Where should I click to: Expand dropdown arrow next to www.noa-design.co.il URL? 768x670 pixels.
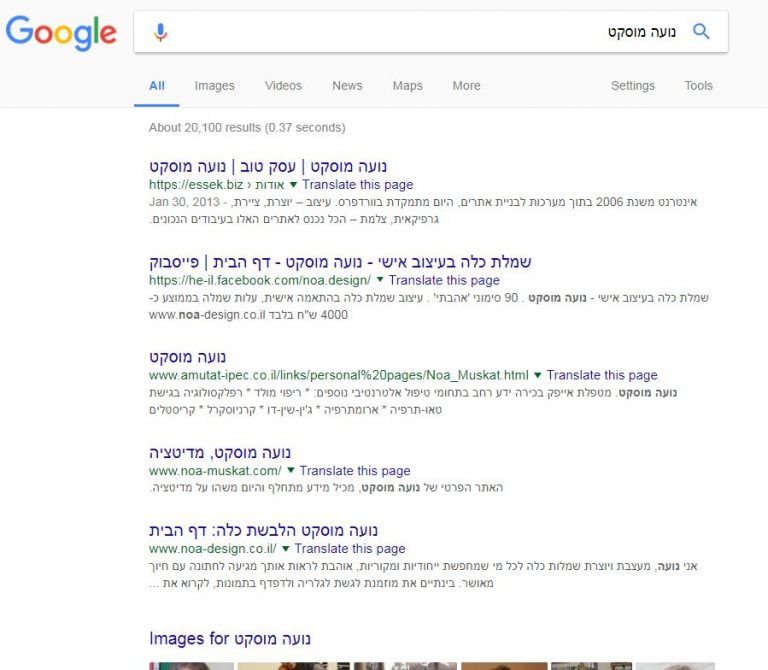pos(286,549)
